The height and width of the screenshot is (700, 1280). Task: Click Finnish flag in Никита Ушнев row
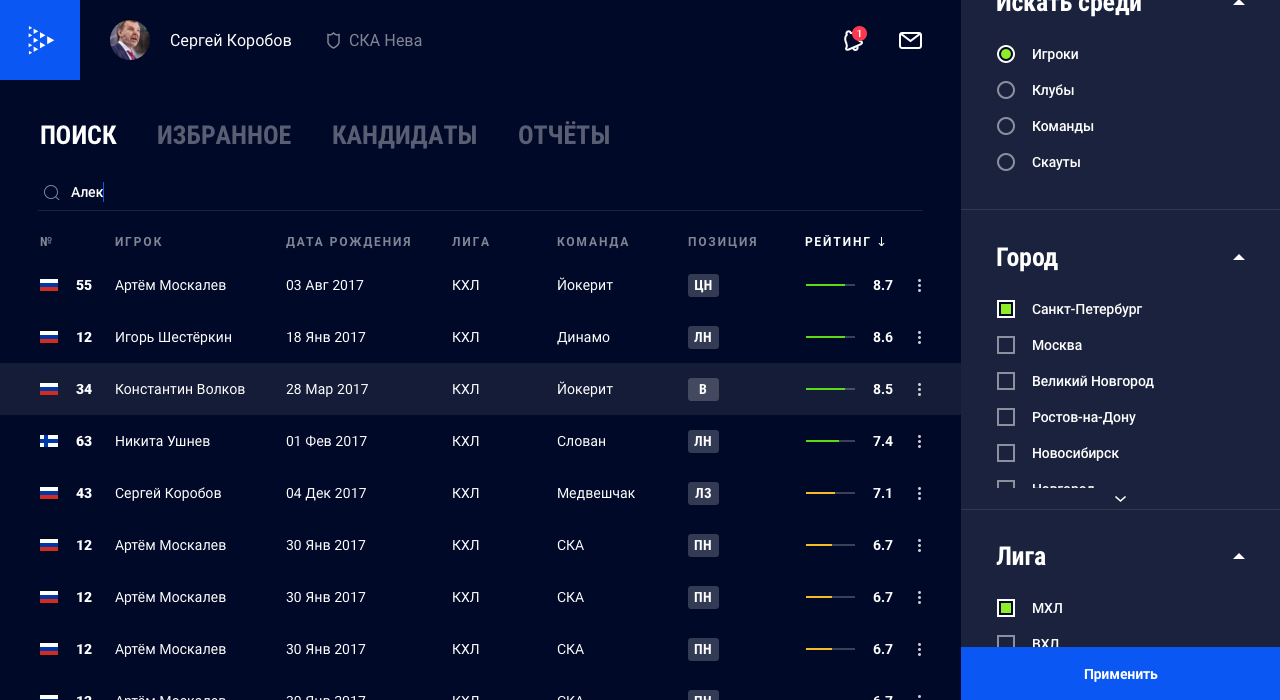49,441
